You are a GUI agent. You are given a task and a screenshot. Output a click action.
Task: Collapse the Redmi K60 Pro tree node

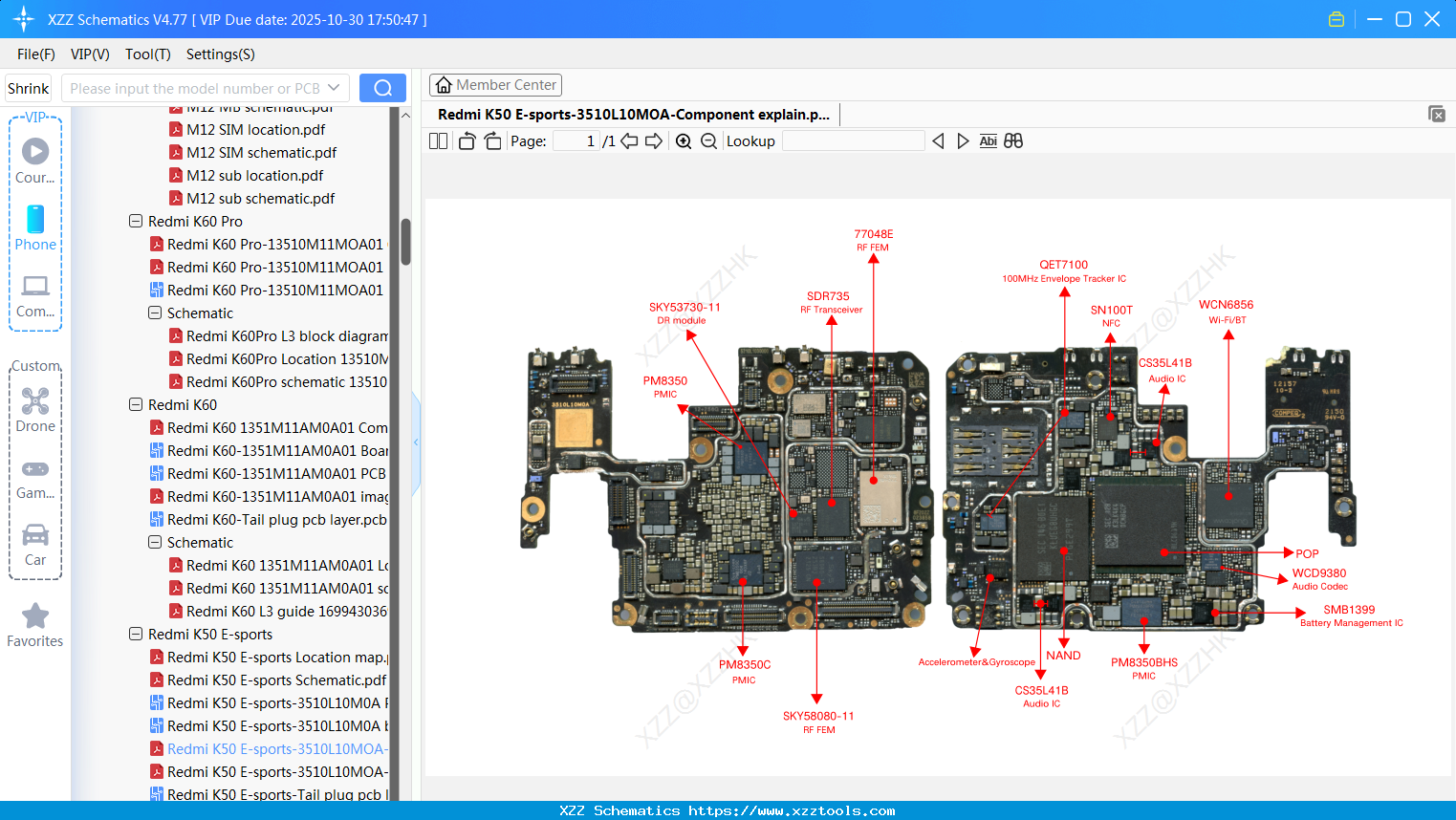(135, 221)
